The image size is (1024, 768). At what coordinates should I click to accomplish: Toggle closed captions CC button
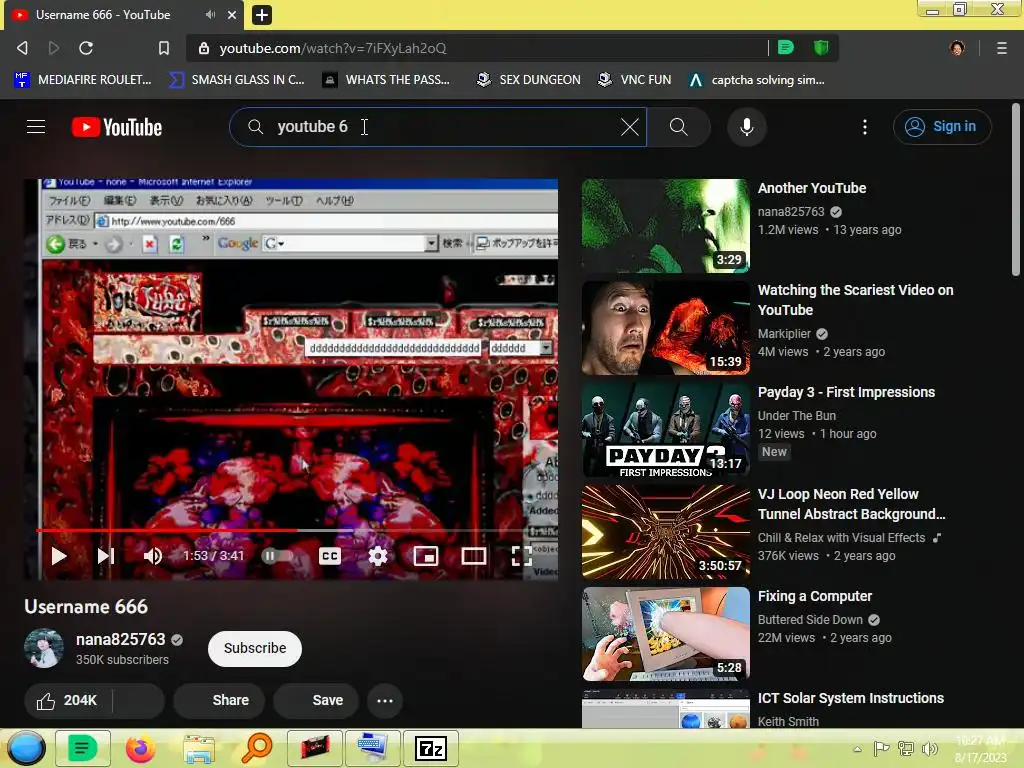[x=330, y=556]
